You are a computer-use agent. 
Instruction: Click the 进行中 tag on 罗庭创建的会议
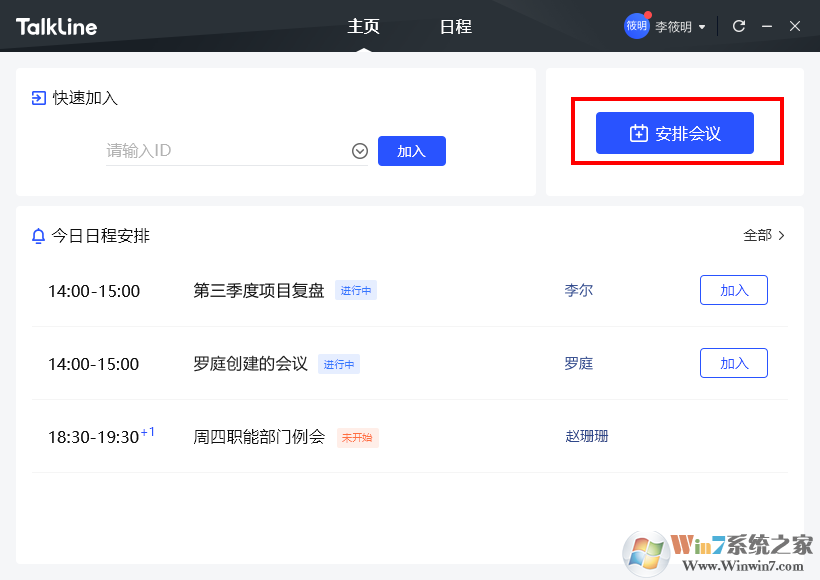tap(339, 364)
